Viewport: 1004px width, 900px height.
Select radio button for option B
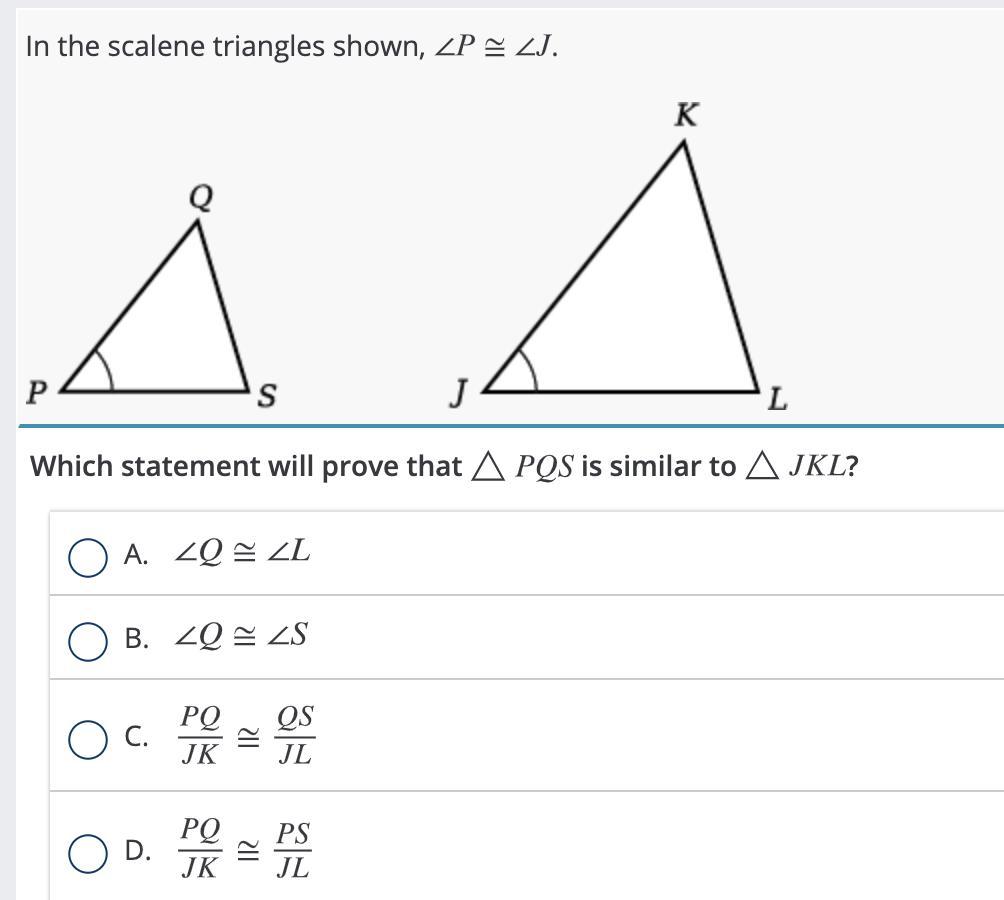point(88,641)
